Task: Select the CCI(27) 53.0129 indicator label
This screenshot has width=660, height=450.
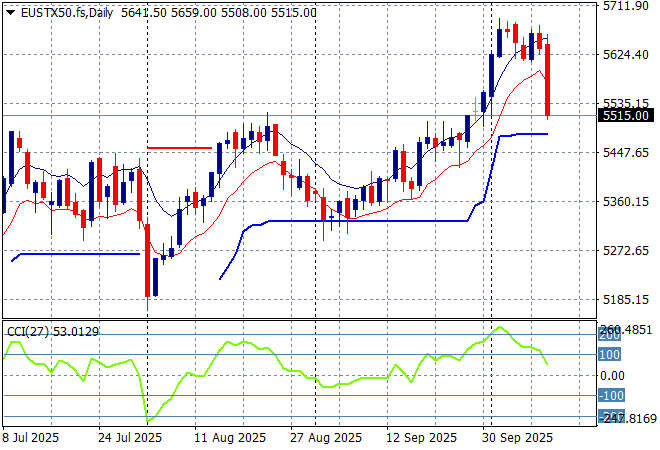Action: [x=53, y=332]
